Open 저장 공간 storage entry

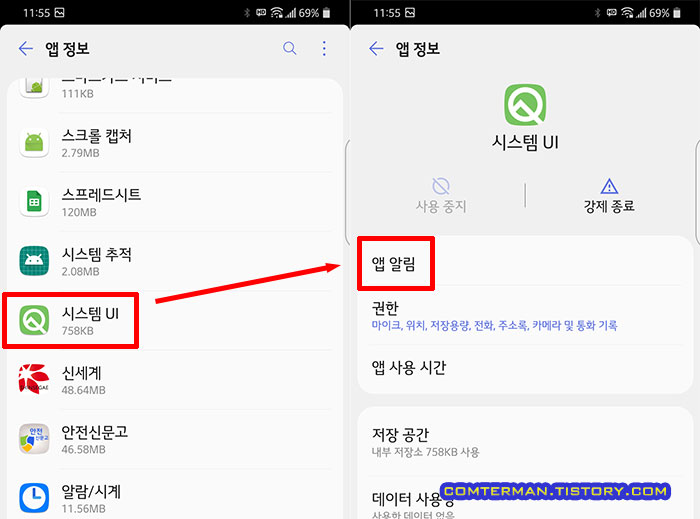pos(525,442)
